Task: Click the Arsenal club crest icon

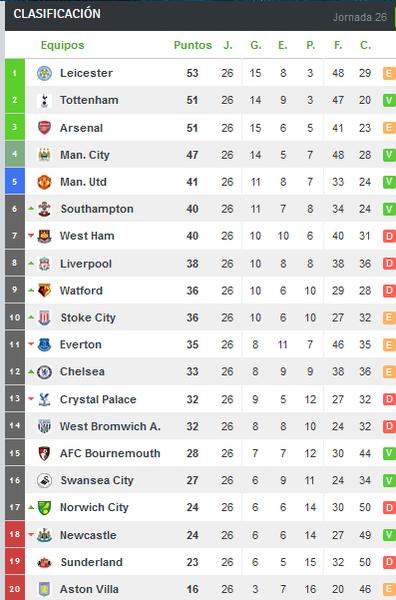Action: (44, 128)
